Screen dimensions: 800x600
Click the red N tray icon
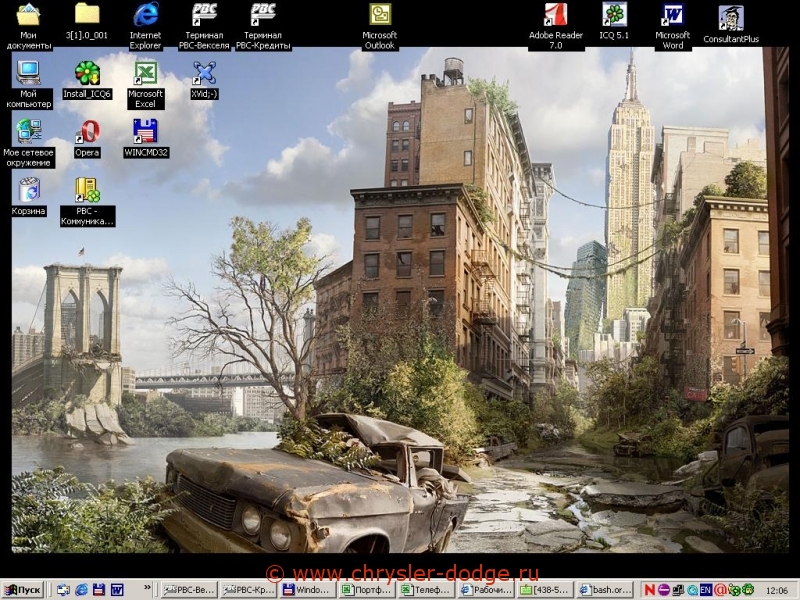coord(649,590)
